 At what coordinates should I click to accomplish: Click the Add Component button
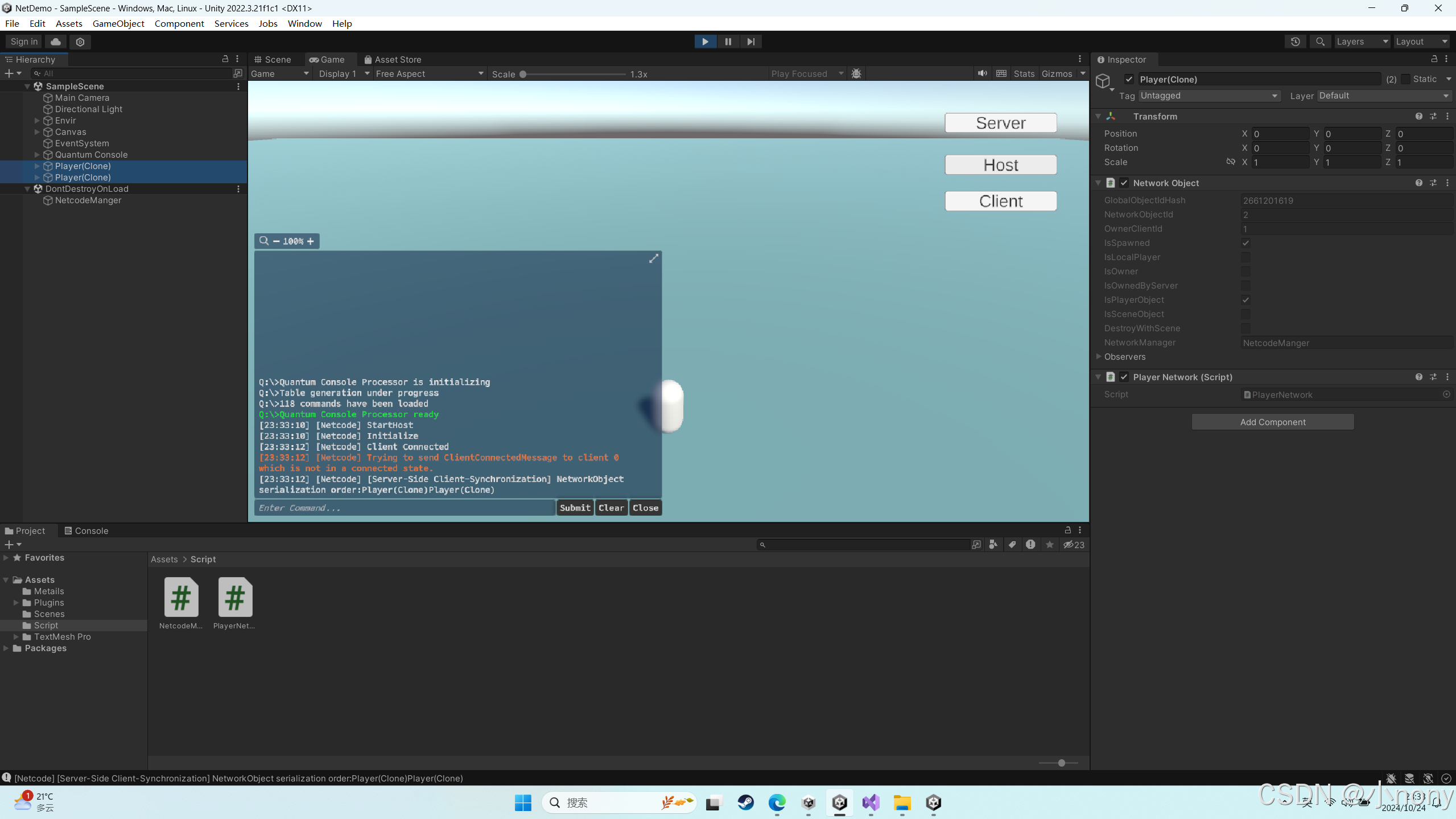point(1272,421)
